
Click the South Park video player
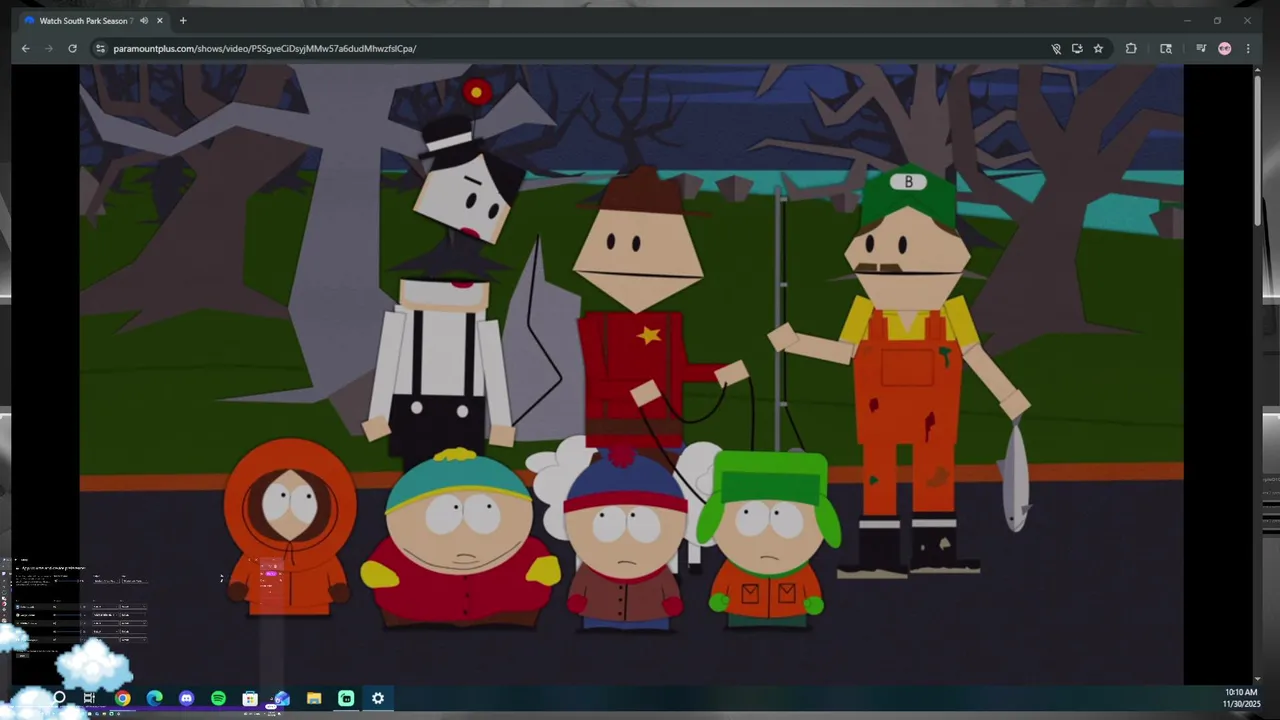point(631,375)
